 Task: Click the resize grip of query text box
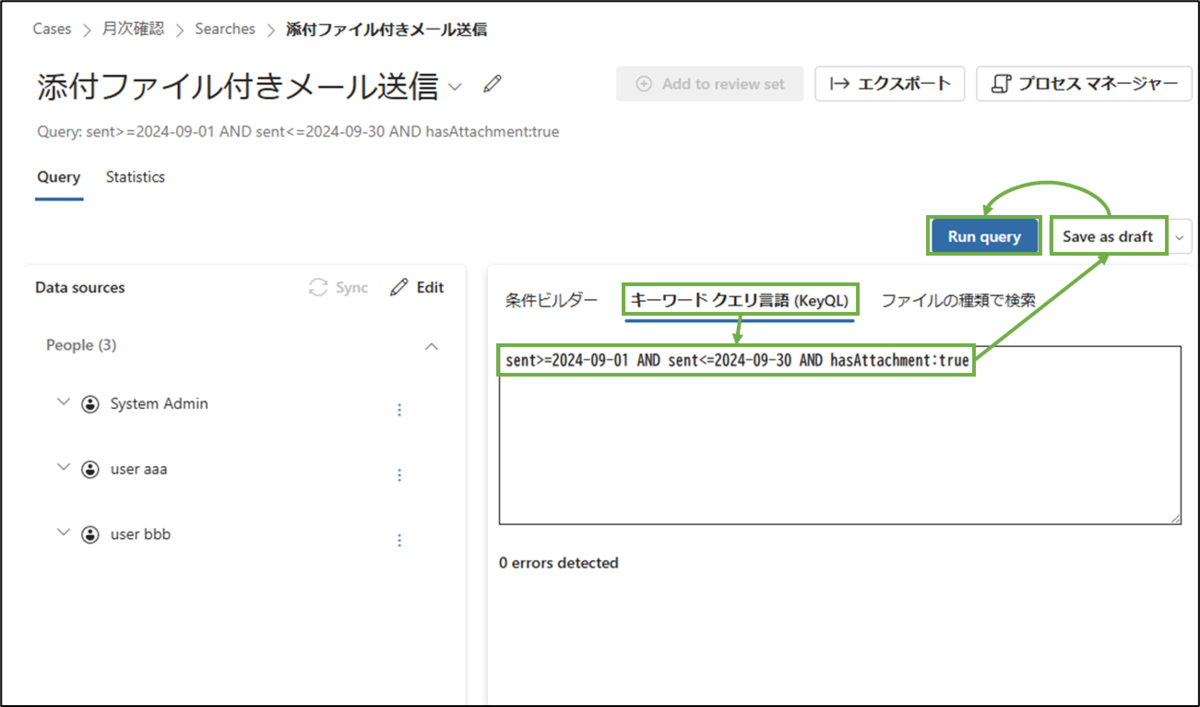tap(1174, 517)
